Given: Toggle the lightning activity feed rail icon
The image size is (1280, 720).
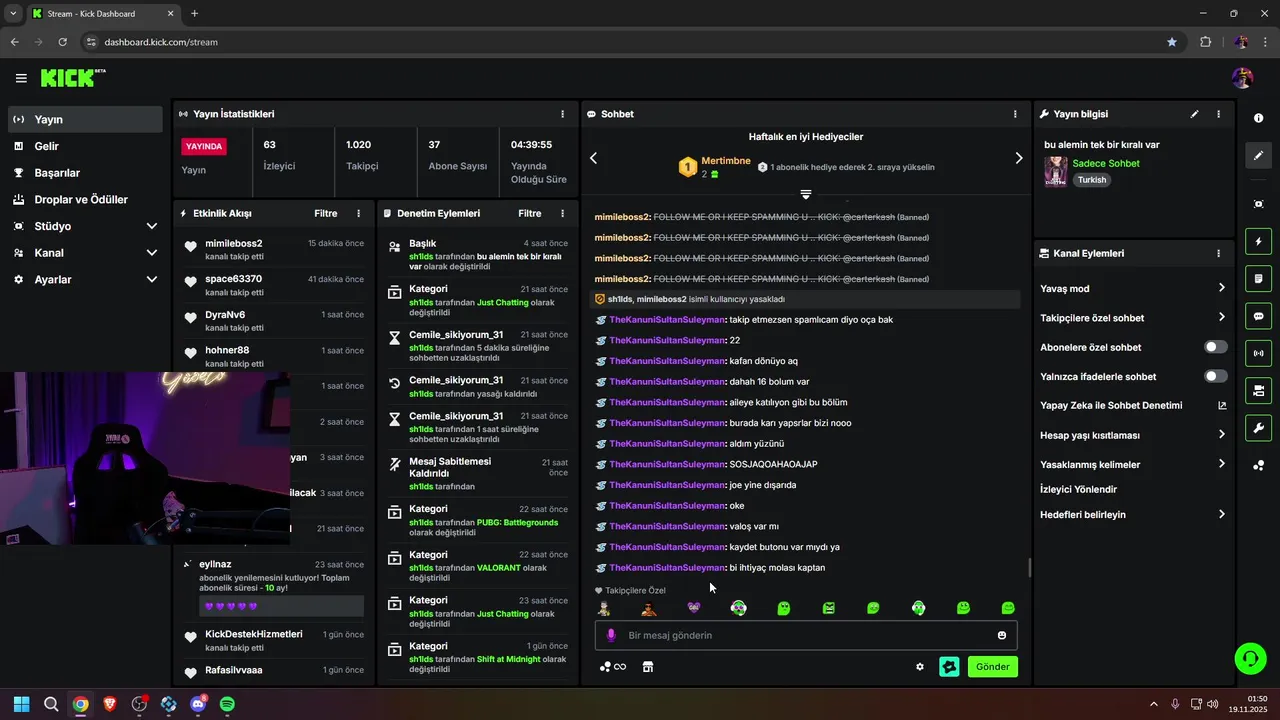Looking at the screenshot, I should pos(1258,241).
